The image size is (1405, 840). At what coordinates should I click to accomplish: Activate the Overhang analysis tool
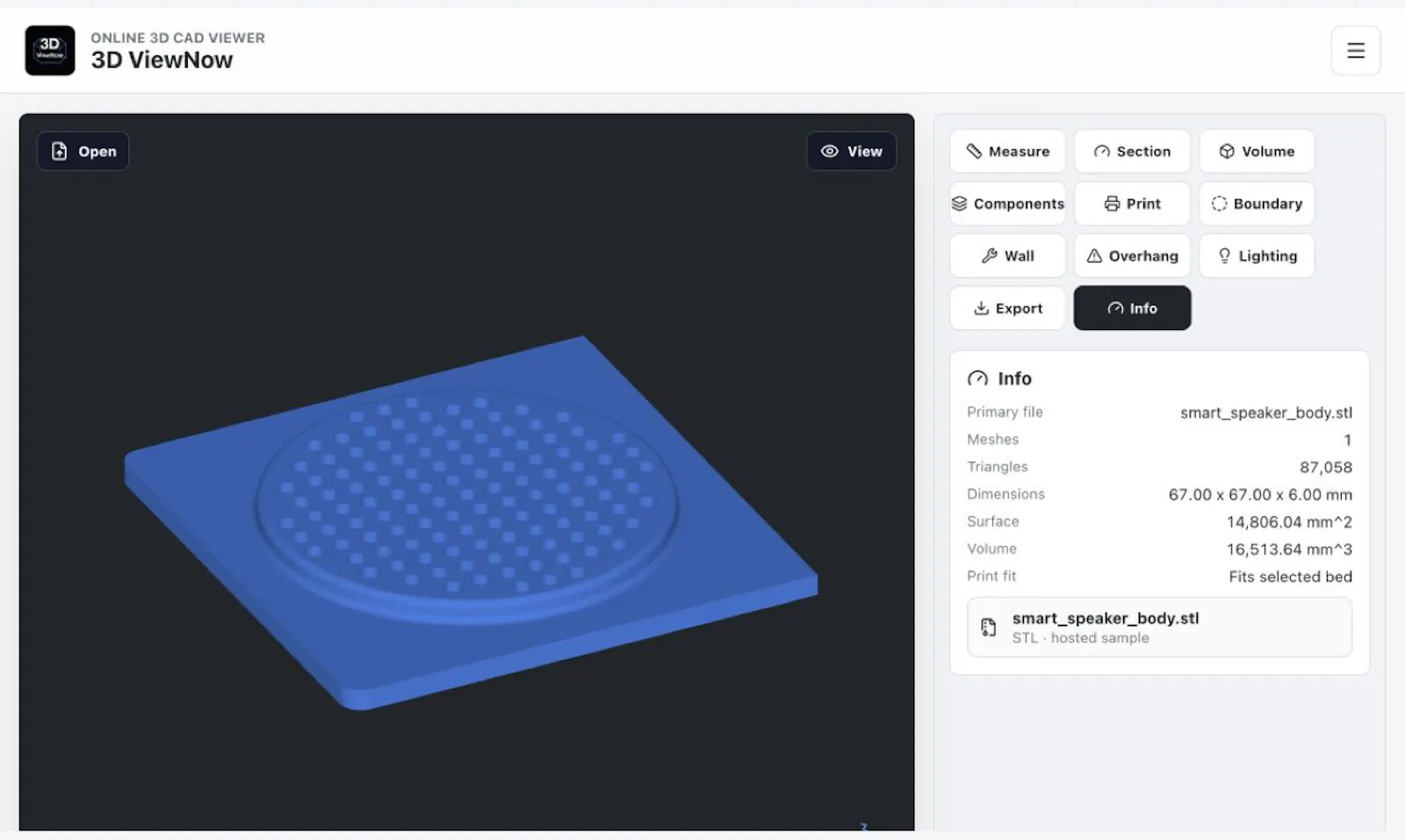[1132, 255]
